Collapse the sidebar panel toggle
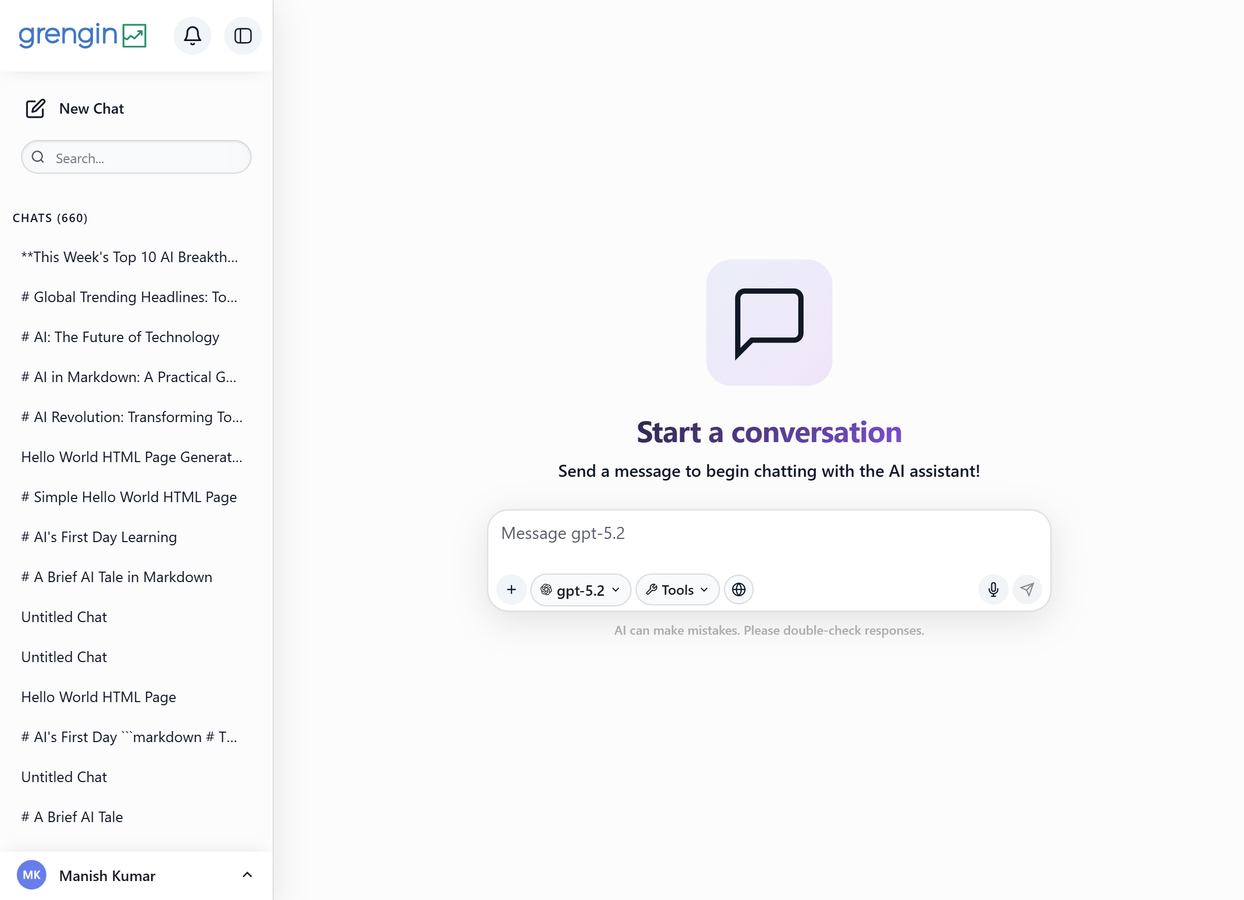 [243, 36]
